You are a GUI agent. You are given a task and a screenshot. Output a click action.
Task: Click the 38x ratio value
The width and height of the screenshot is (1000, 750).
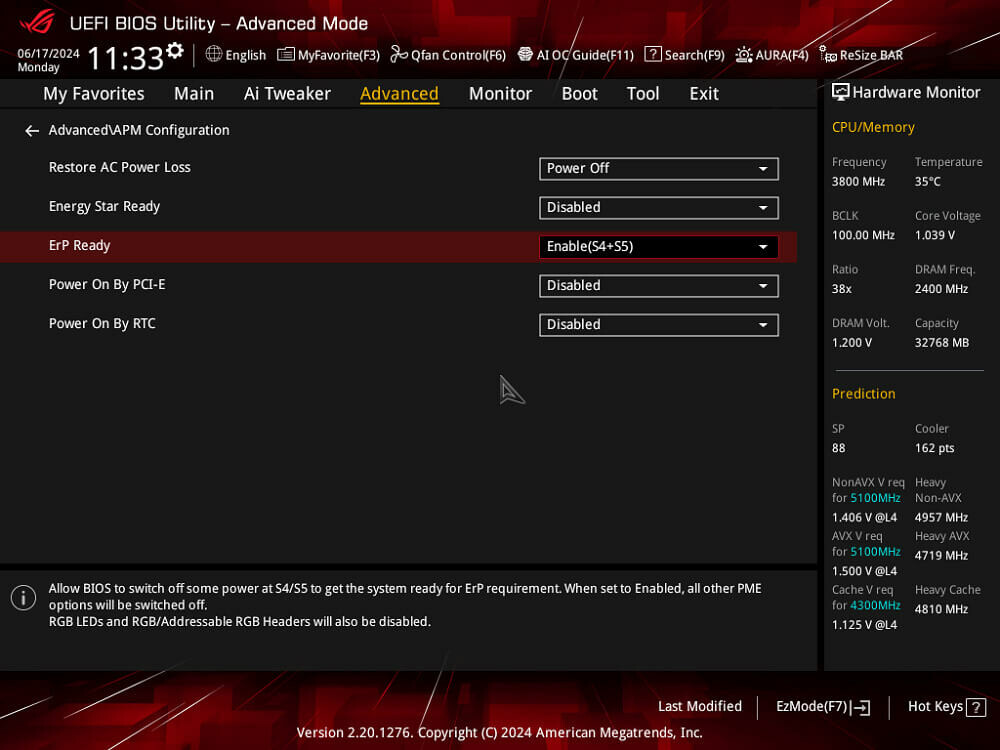click(x=842, y=289)
